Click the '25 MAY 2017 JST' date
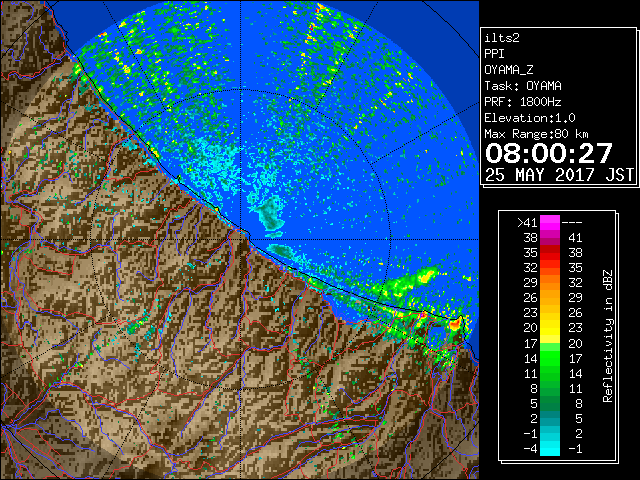 559,175
